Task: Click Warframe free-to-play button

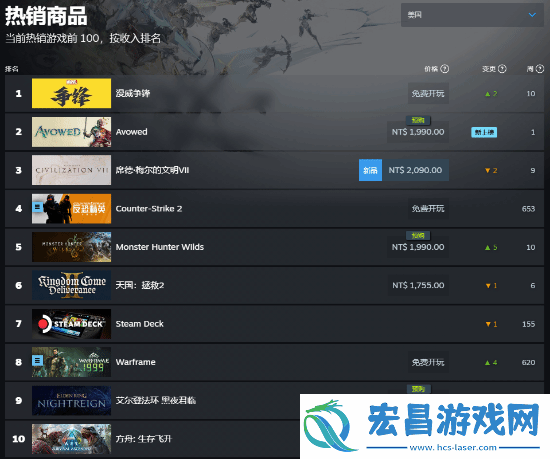Action: click(428, 362)
